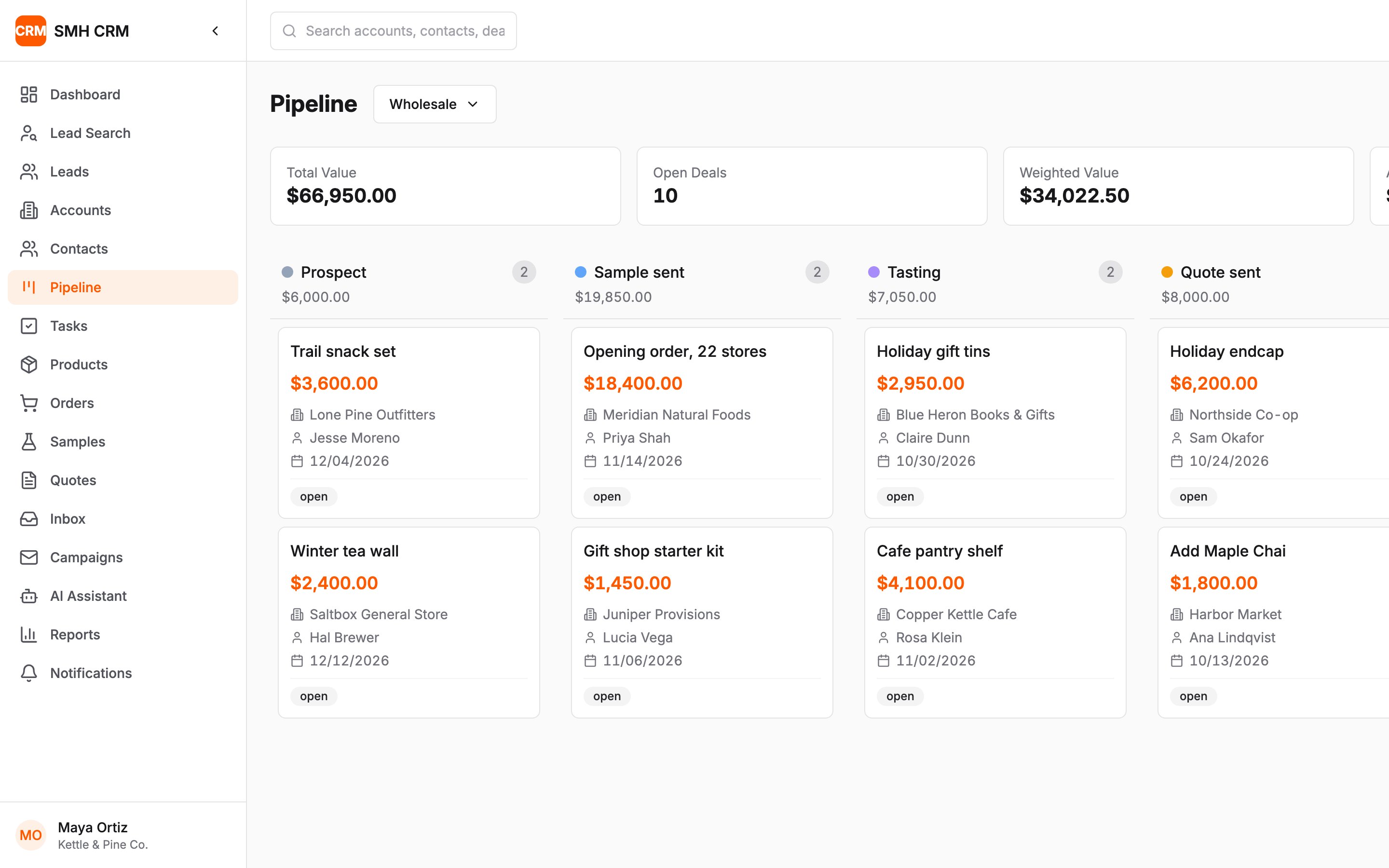
Task: Collapse the sidebar with the chevron arrow
Action: pos(215,30)
